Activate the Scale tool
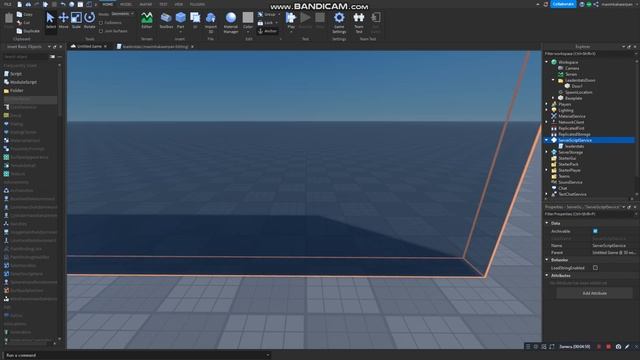 76,20
